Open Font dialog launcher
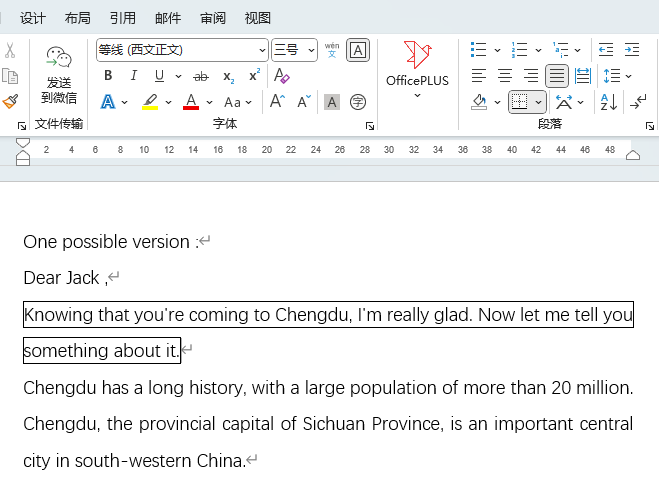659x480 pixels. 370,126
